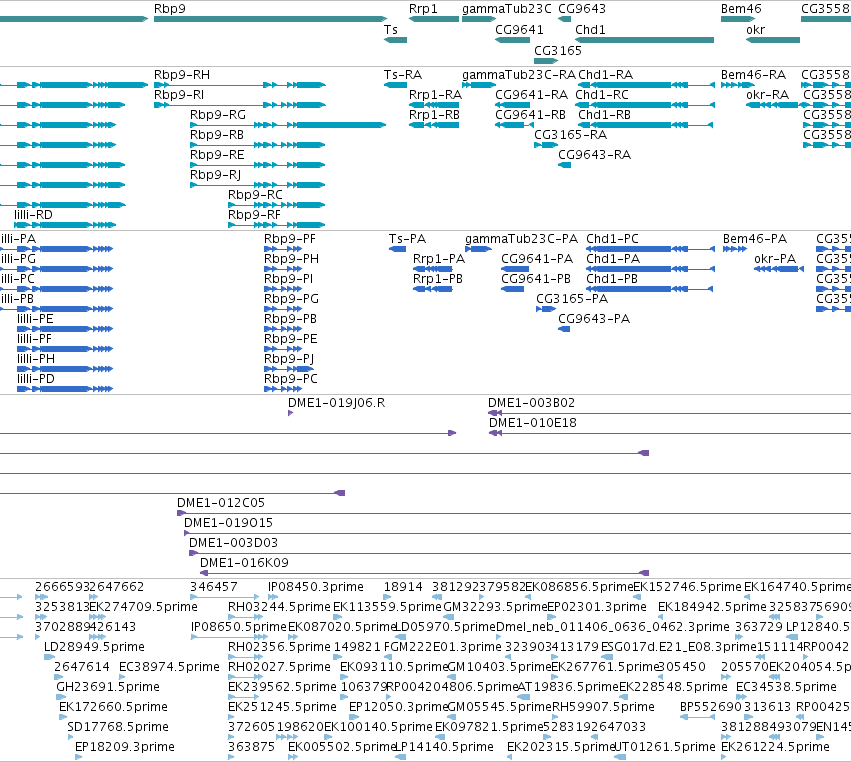Click EST LD28949.5prime

[x=94, y=647]
